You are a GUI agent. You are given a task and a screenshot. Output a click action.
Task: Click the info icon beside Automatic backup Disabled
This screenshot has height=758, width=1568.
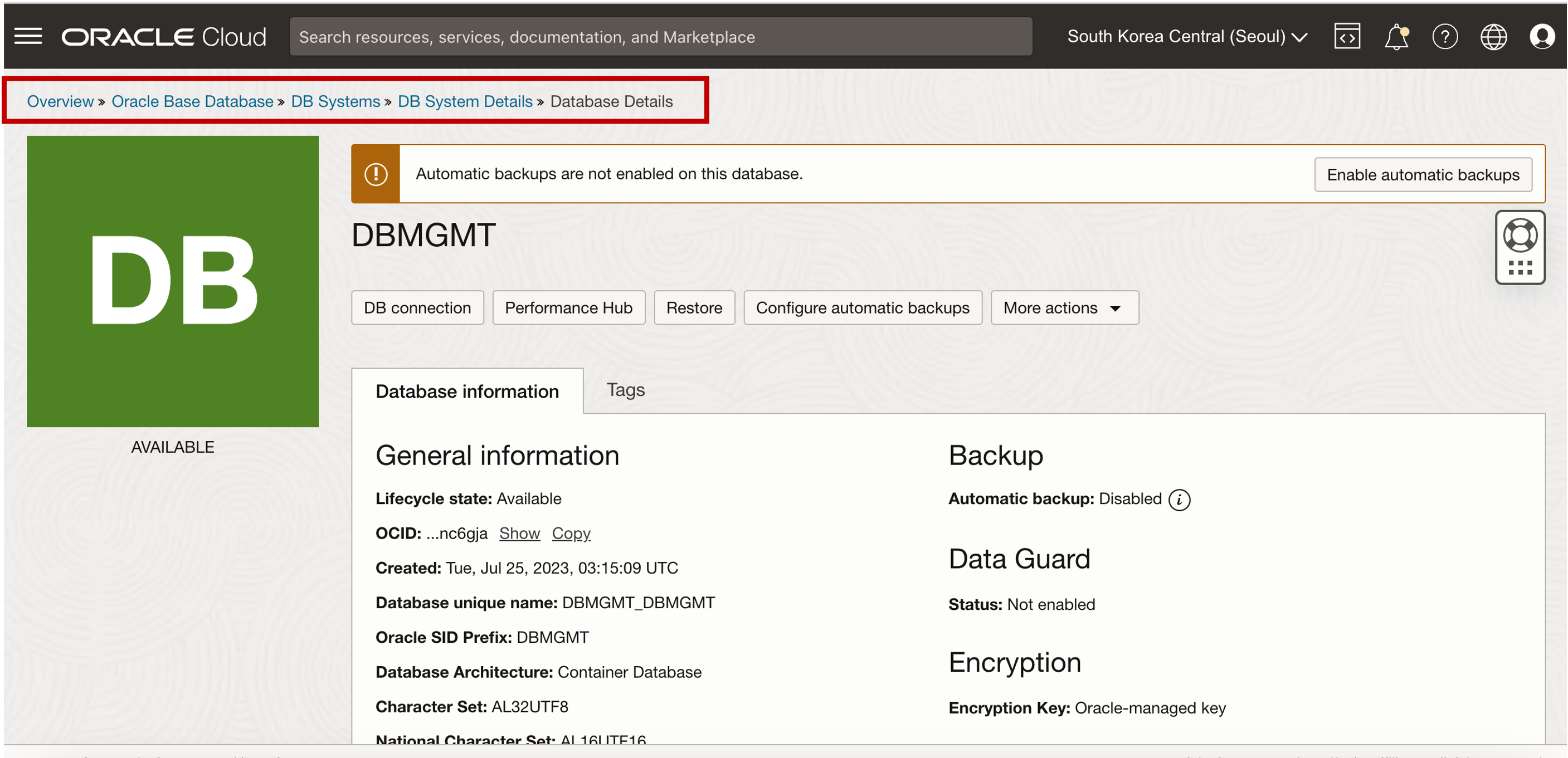point(1179,500)
